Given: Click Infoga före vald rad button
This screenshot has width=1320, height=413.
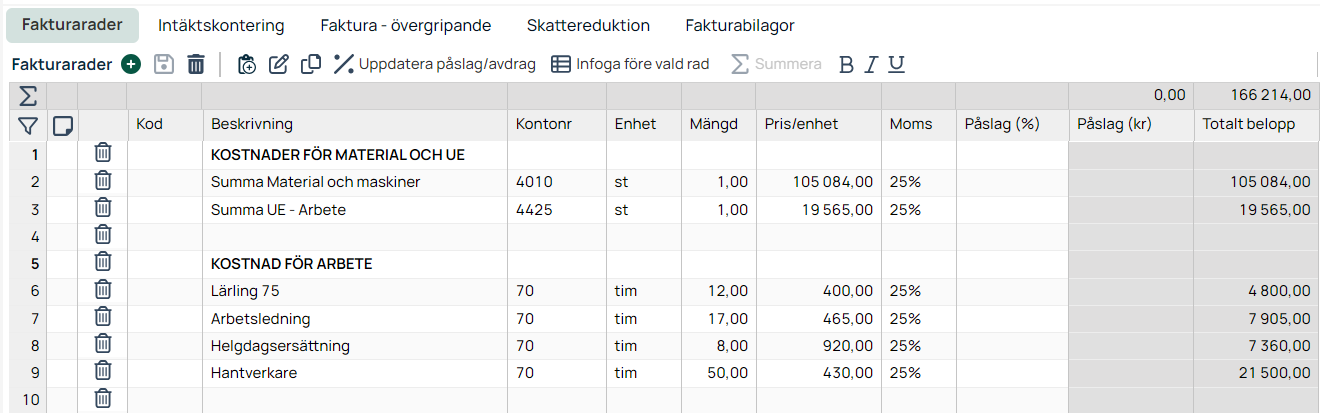Looking at the screenshot, I should [630, 64].
